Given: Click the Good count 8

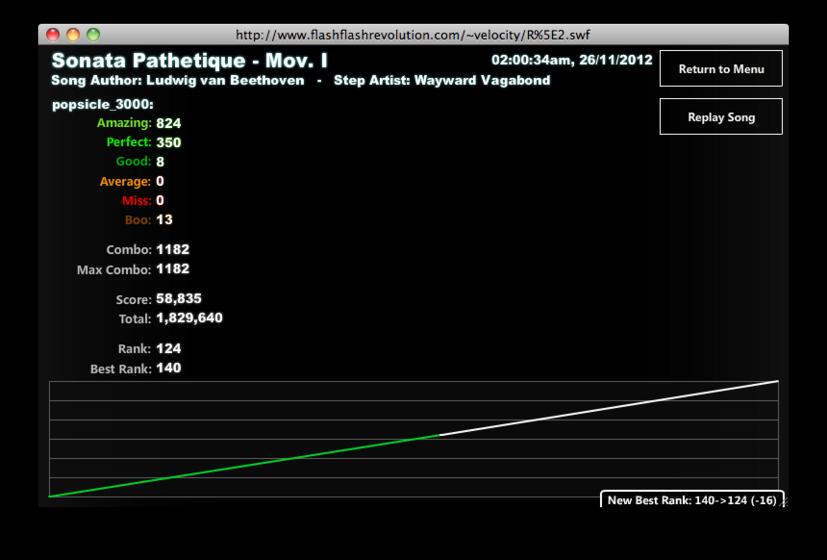Looking at the screenshot, I should coord(160,162).
